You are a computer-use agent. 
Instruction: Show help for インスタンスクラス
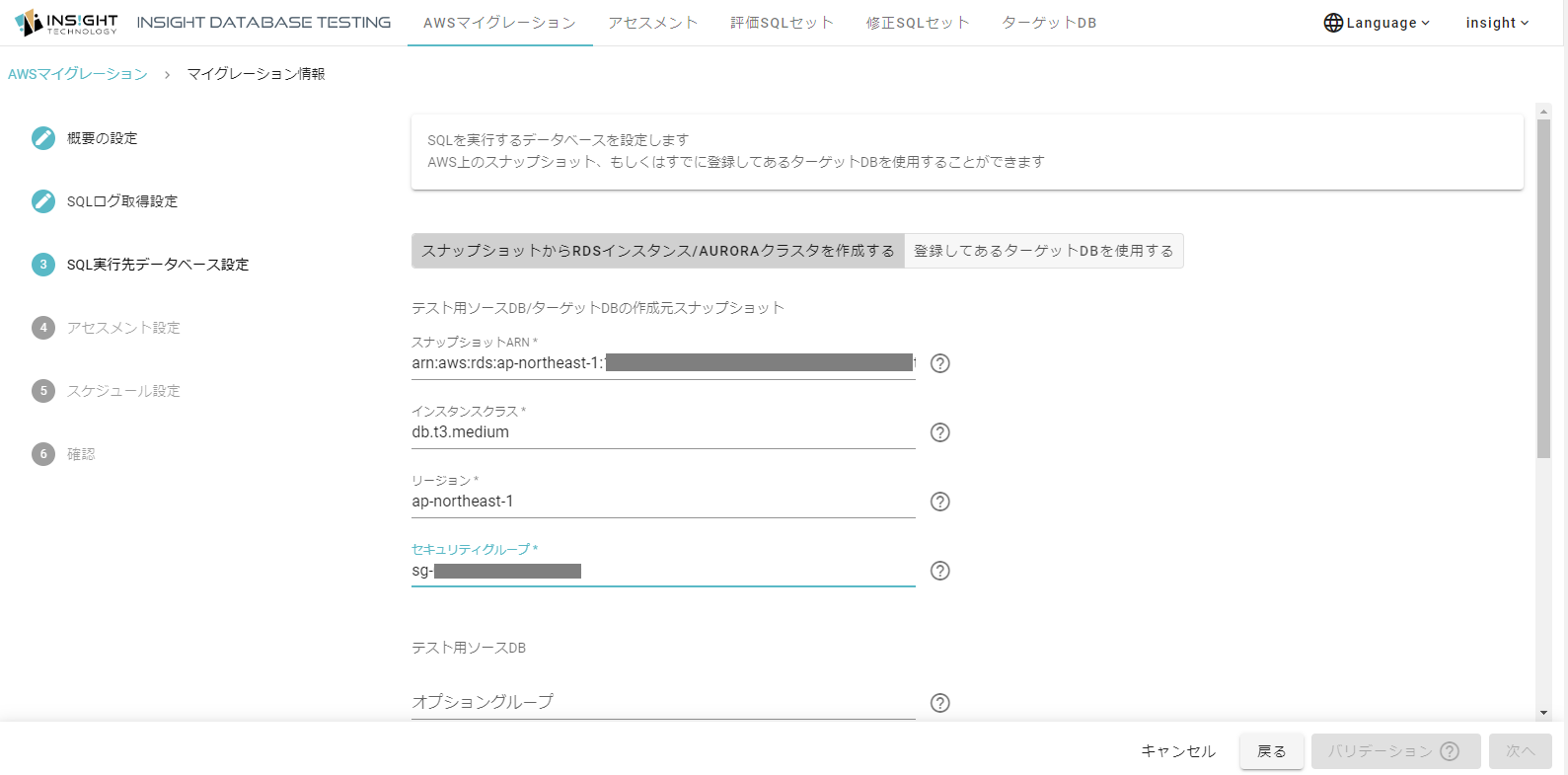(x=940, y=432)
